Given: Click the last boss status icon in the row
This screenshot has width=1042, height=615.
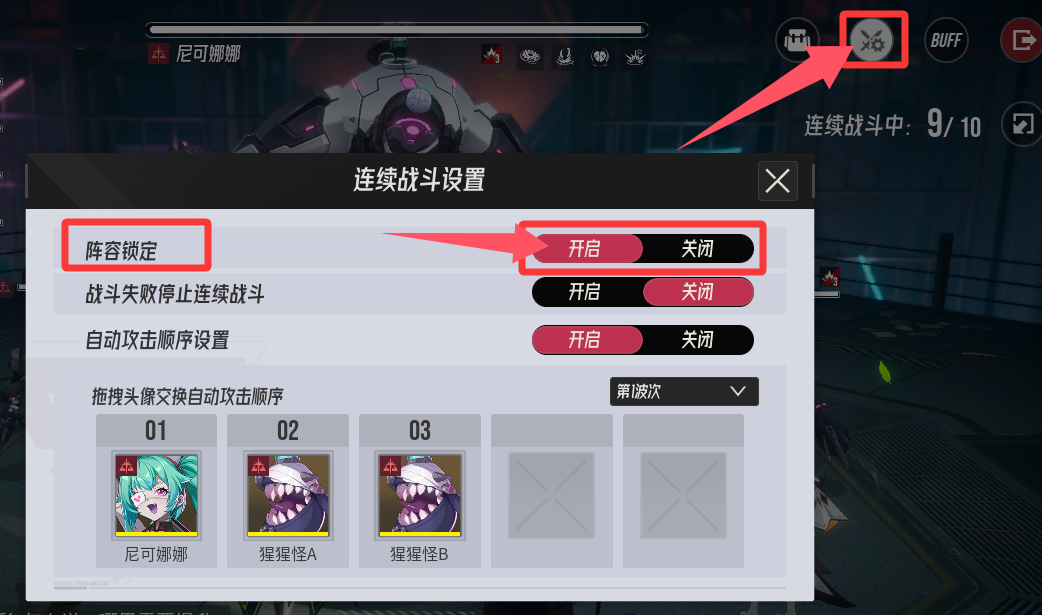Looking at the screenshot, I should click(635, 57).
